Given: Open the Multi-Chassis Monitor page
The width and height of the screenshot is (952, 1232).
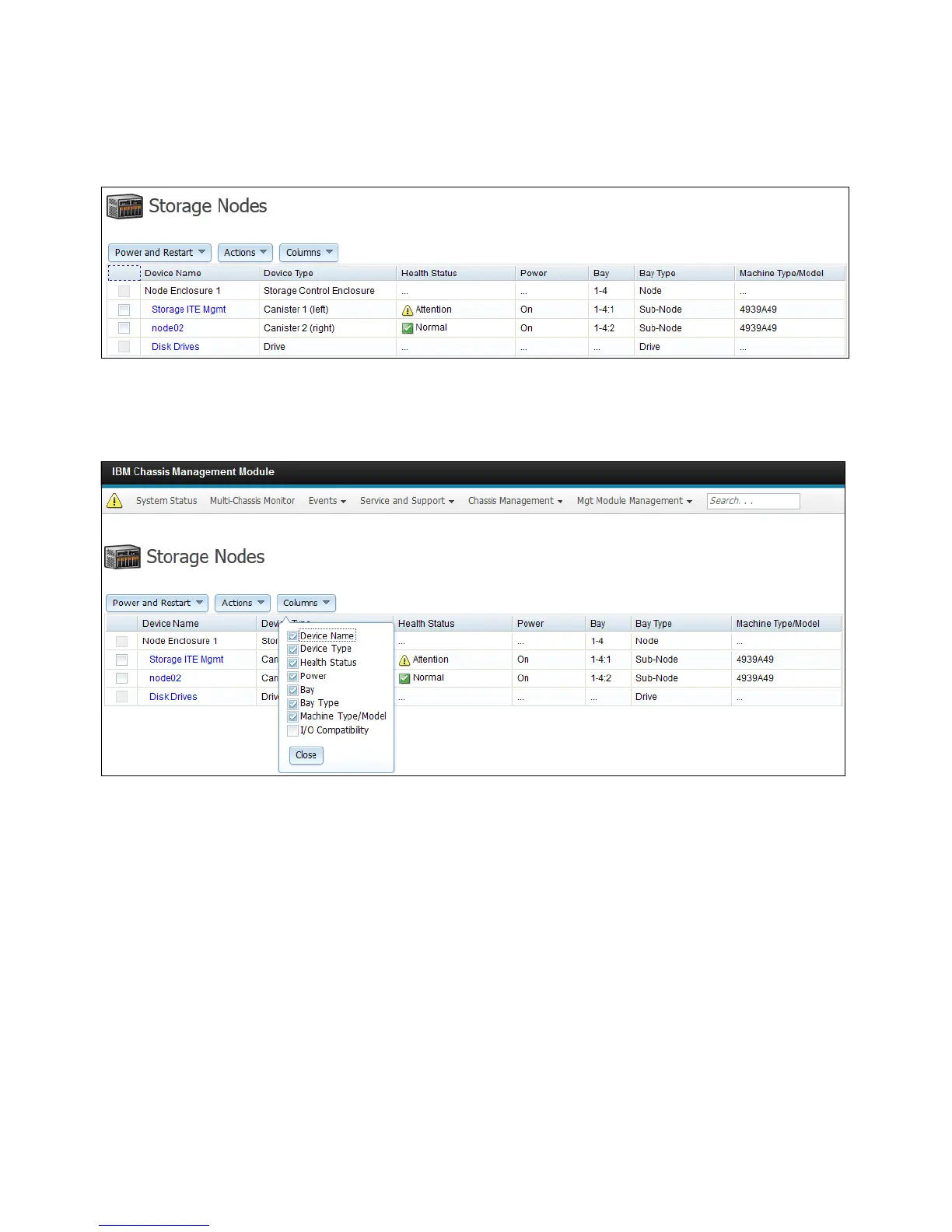Looking at the screenshot, I should click(x=252, y=501).
